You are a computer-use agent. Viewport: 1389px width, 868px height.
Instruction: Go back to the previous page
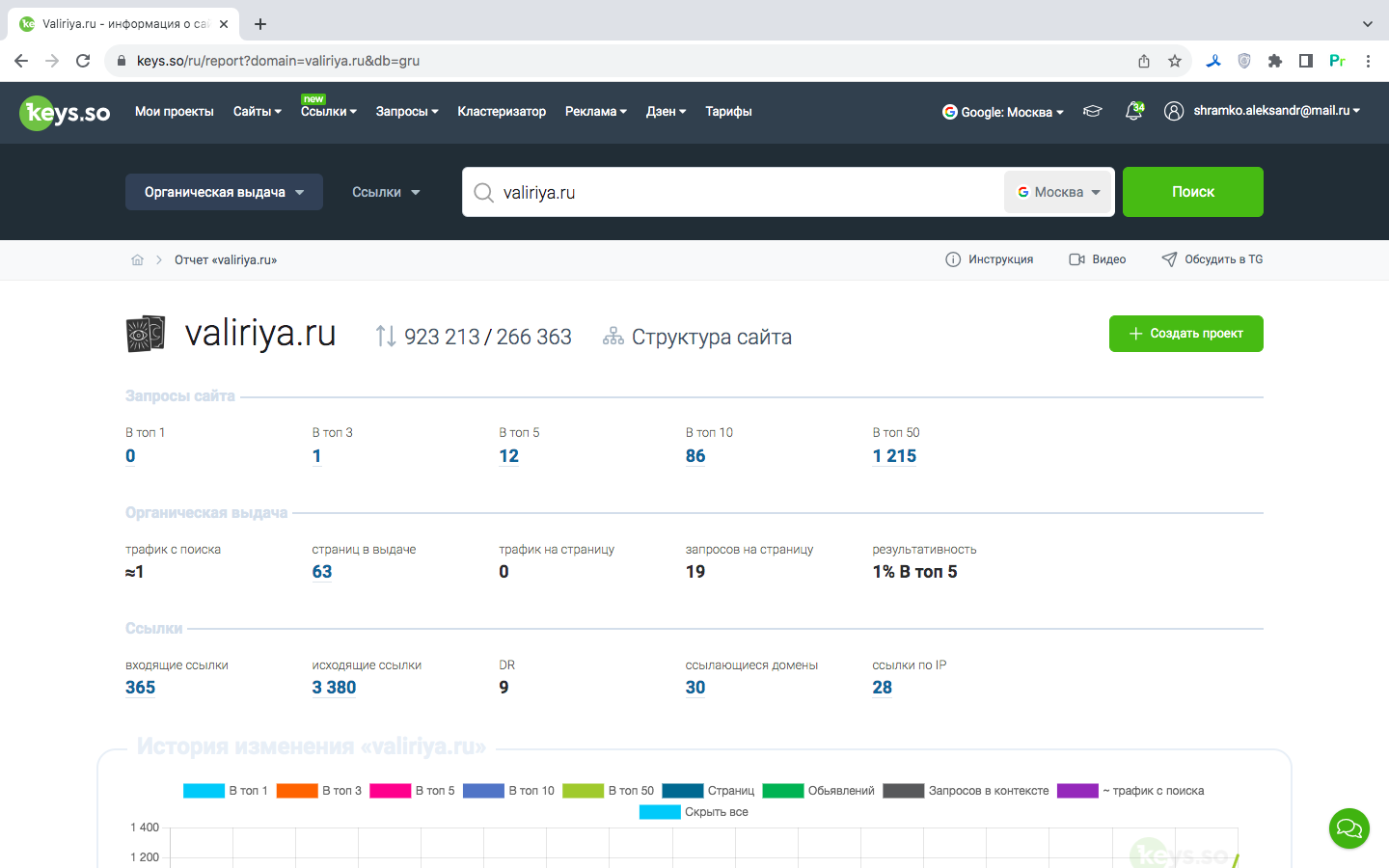[x=21, y=61]
